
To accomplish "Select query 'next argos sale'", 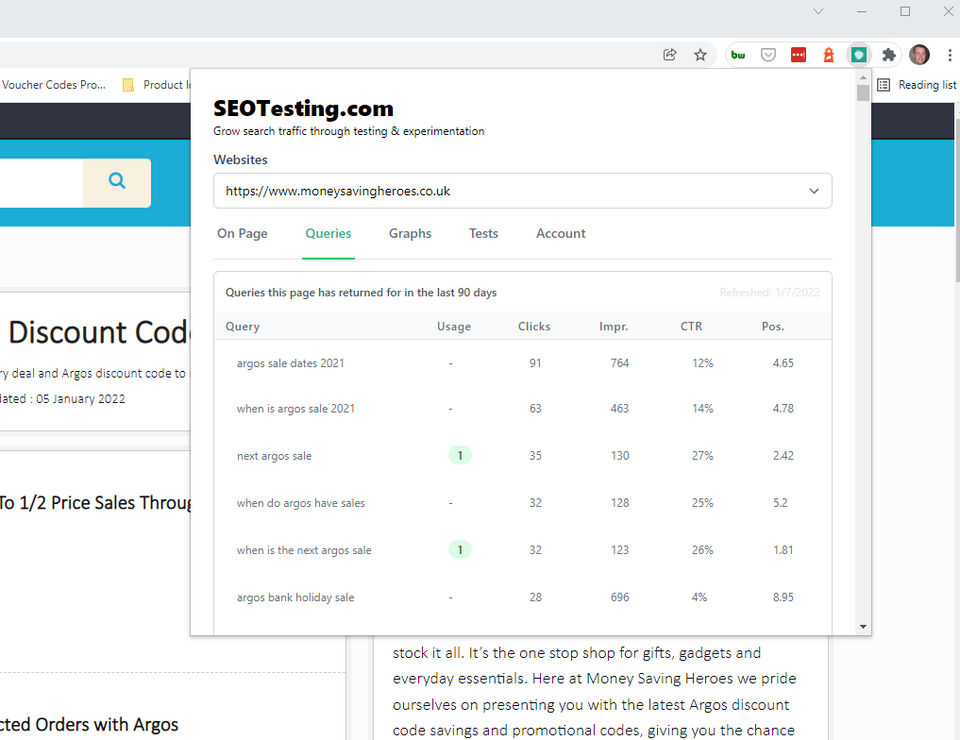I will (274, 455).
